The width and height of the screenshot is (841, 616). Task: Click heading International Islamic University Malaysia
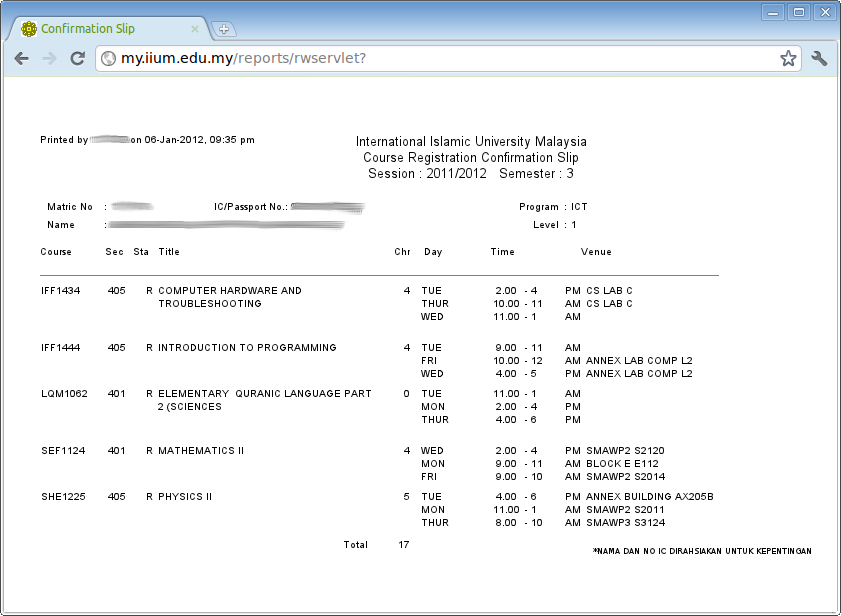[471, 142]
